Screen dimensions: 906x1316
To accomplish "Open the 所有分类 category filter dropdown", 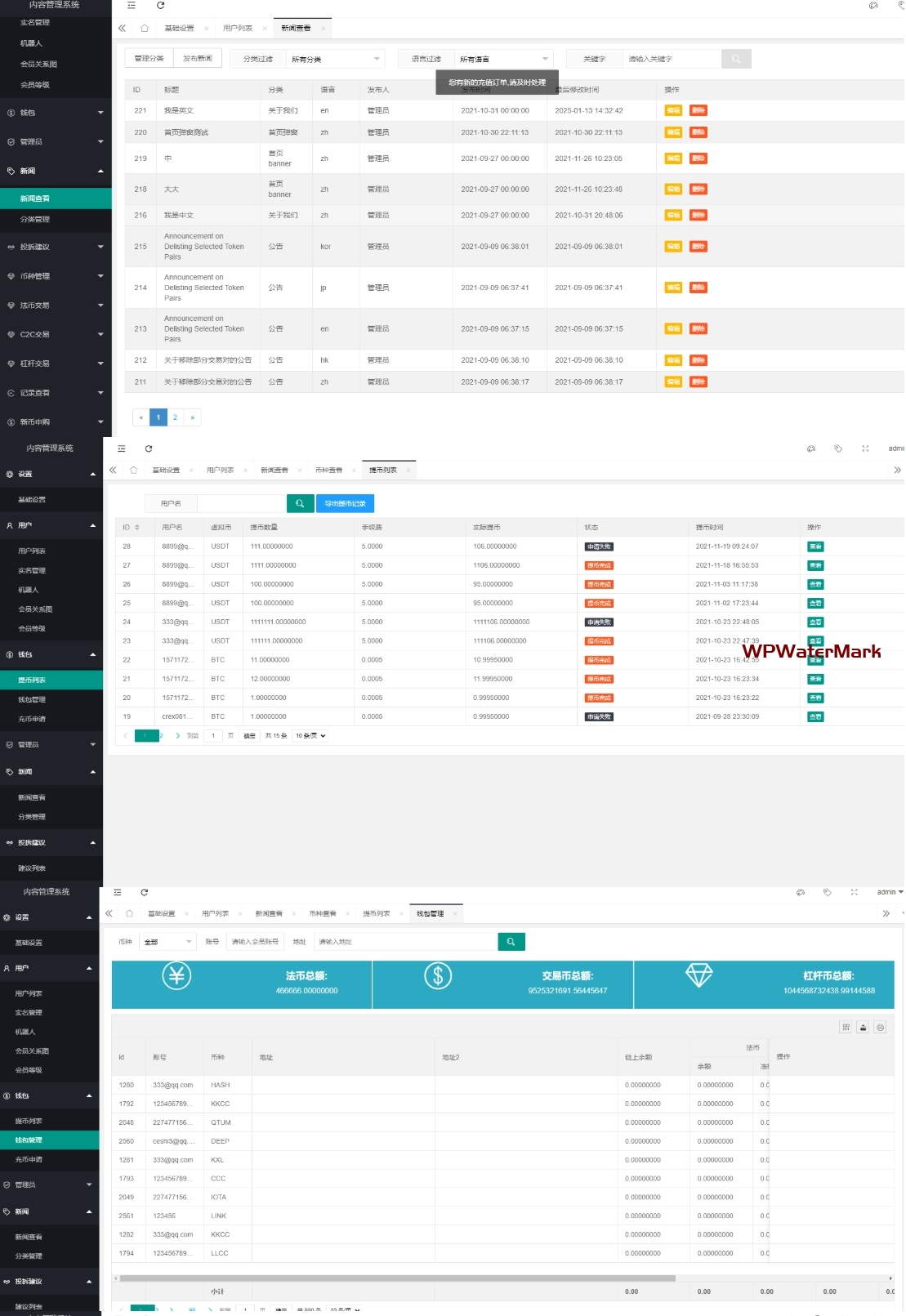I will click(335, 59).
